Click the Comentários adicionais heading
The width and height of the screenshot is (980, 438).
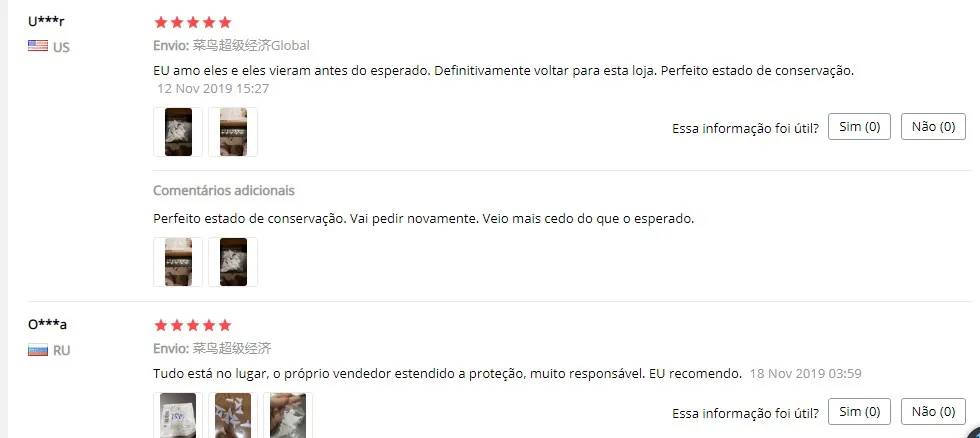click(x=224, y=190)
